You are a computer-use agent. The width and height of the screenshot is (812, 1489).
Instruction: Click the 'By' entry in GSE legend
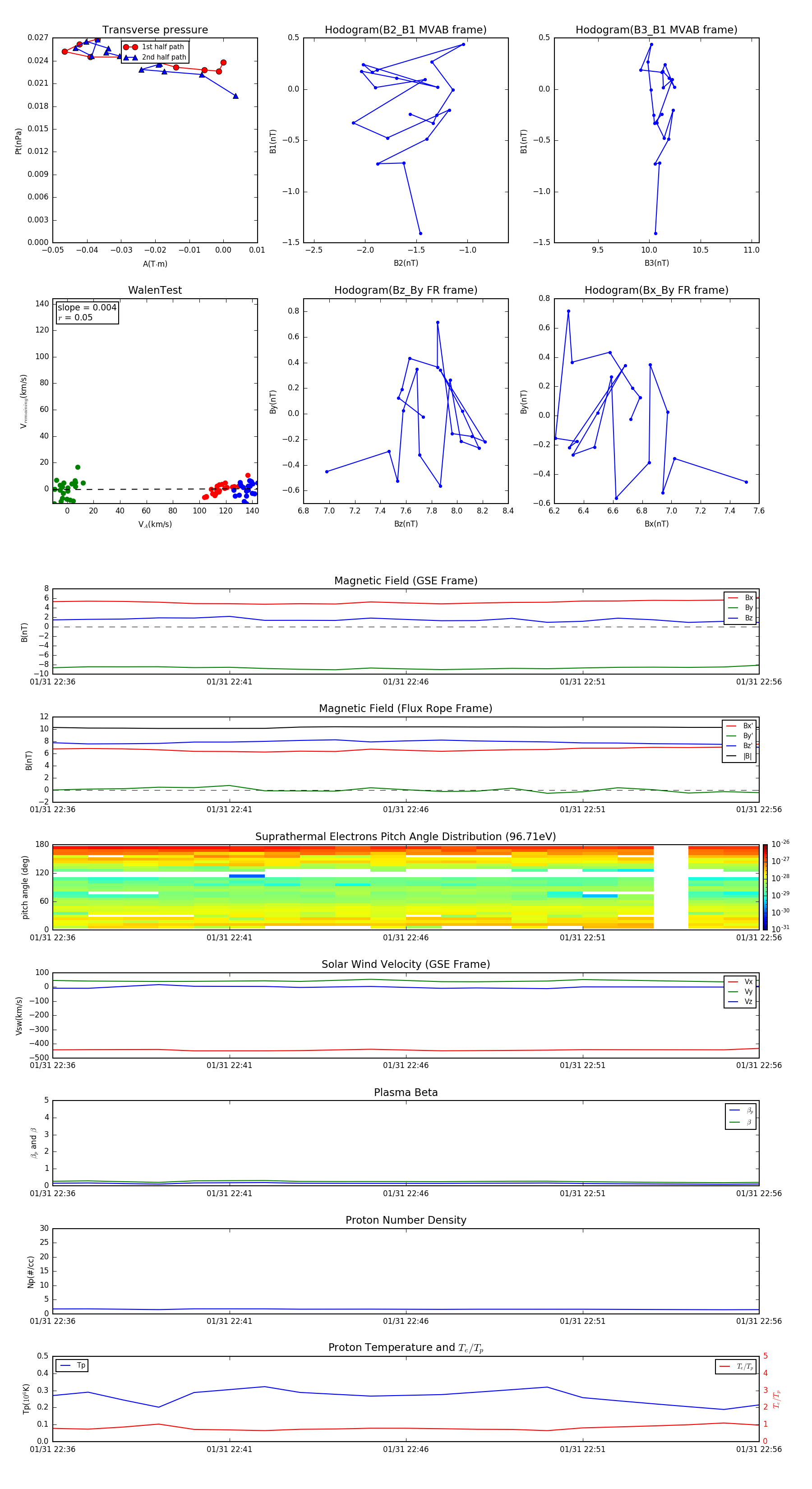[x=741, y=608]
